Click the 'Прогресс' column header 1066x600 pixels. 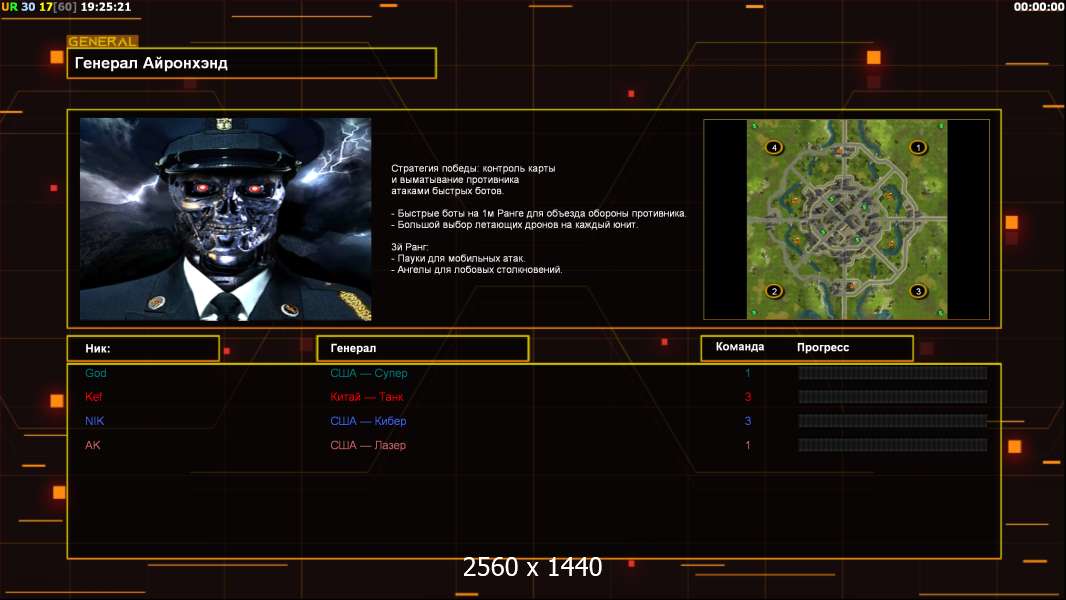pyautogui.click(x=823, y=347)
